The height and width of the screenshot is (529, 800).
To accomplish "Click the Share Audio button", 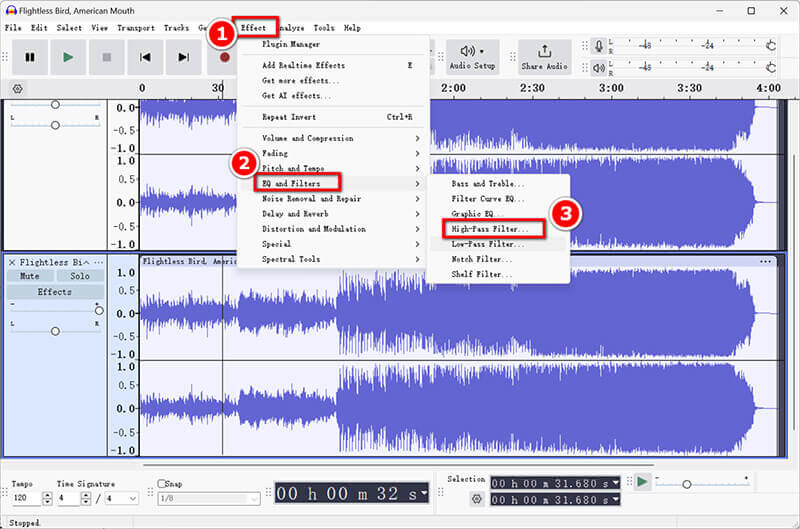I will 544,57.
